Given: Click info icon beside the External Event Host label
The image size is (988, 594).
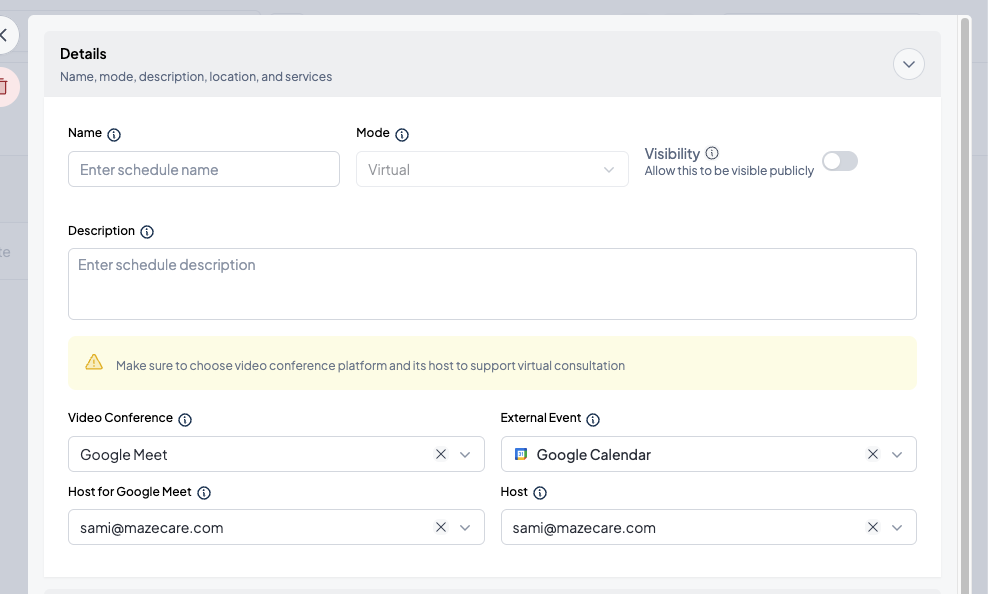Looking at the screenshot, I should [540, 493].
